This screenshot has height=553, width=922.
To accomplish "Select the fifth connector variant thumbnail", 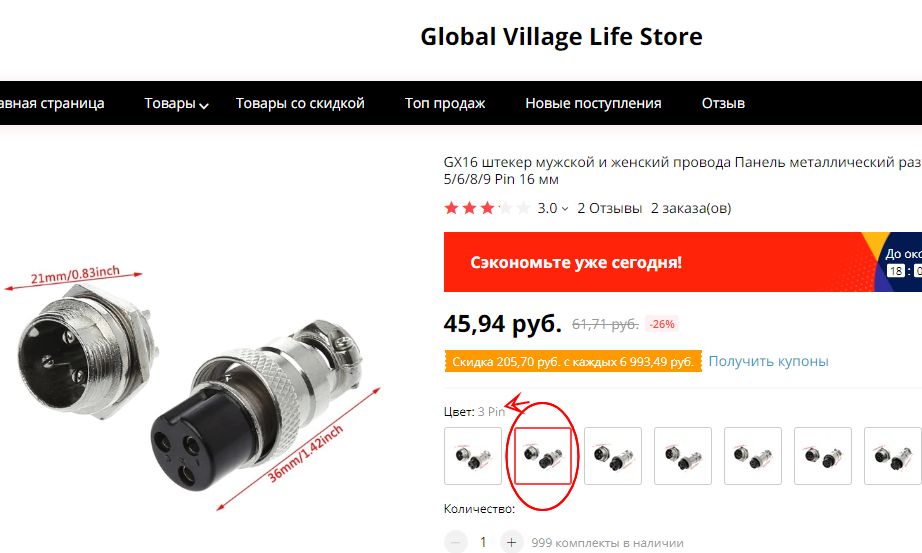I will pos(753,456).
